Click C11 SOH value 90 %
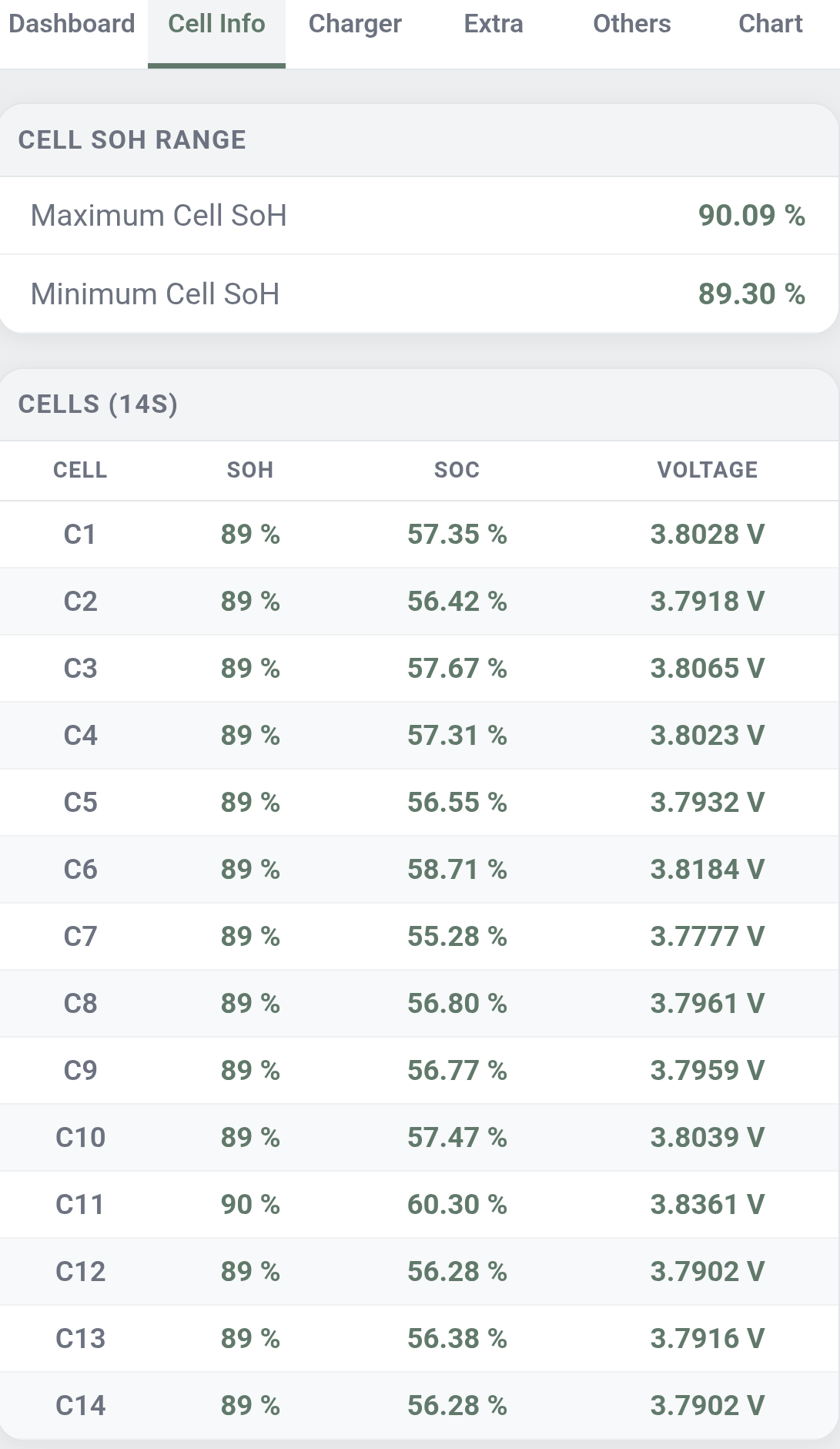 pyautogui.click(x=250, y=1205)
